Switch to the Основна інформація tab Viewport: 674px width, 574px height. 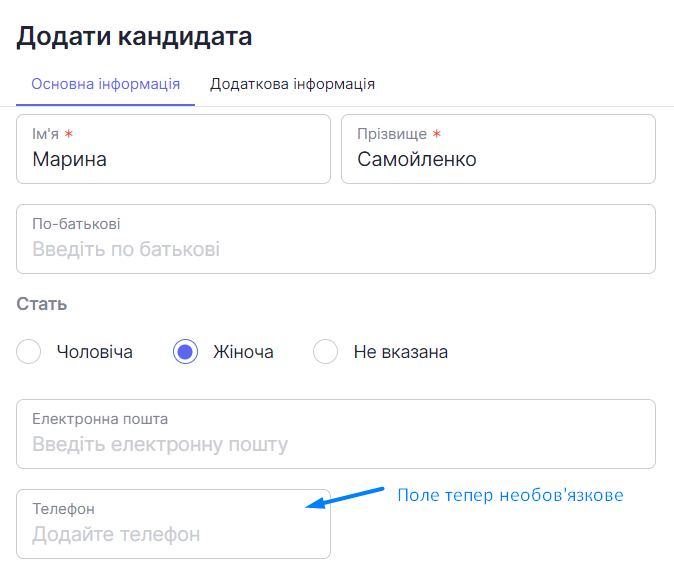[105, 84]
